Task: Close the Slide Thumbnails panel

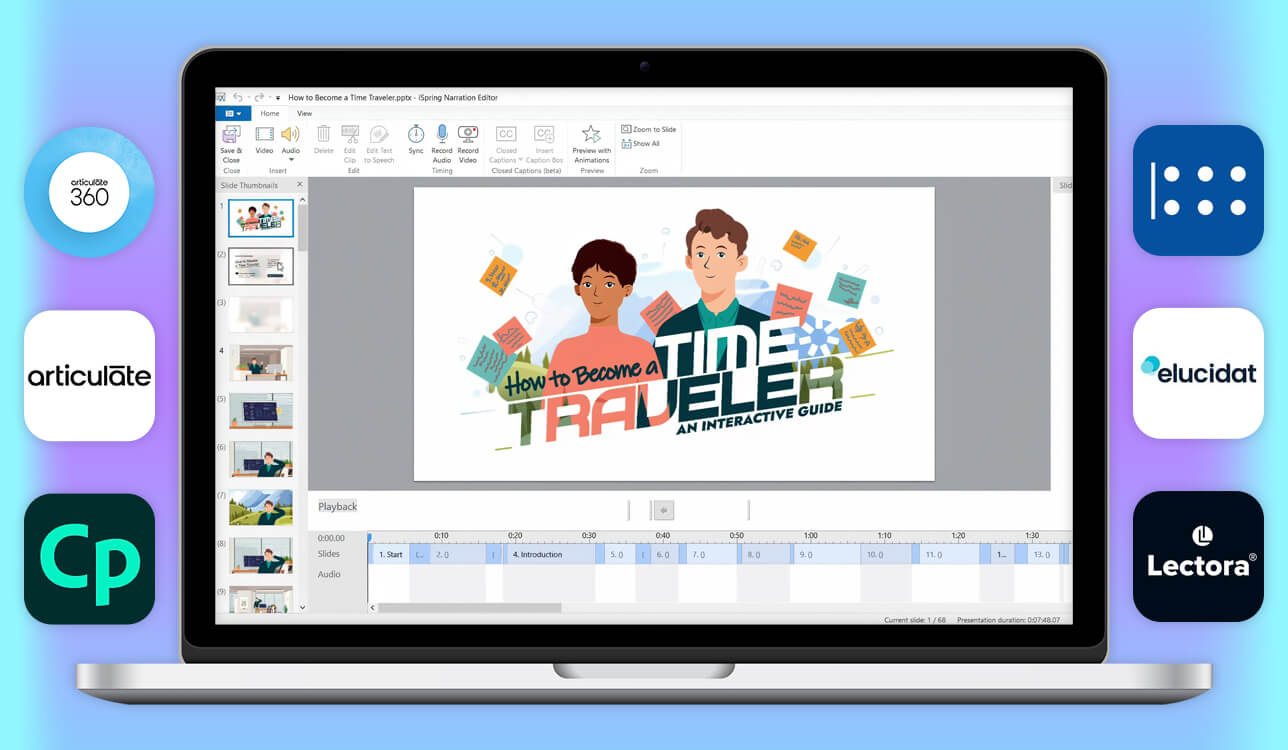Action: point(300,185)
